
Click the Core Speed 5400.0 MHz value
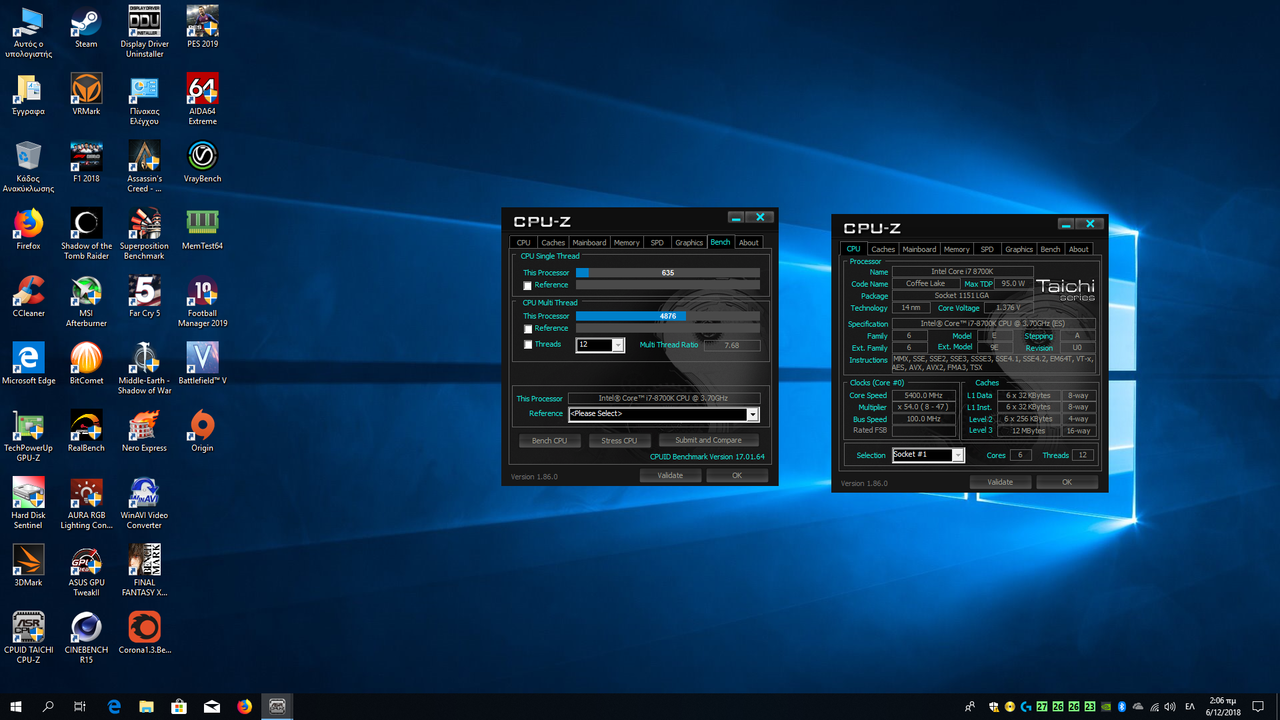click(922, 396)
